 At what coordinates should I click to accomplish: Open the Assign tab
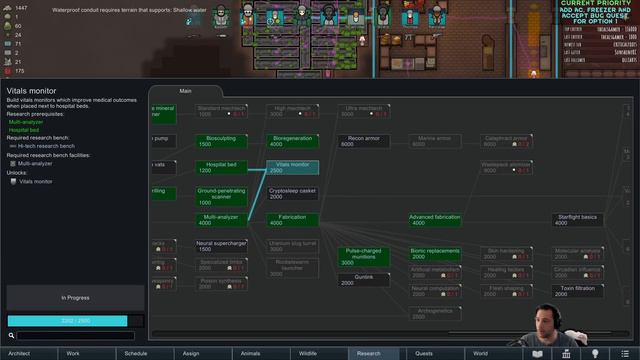click(x=203, y=353)
